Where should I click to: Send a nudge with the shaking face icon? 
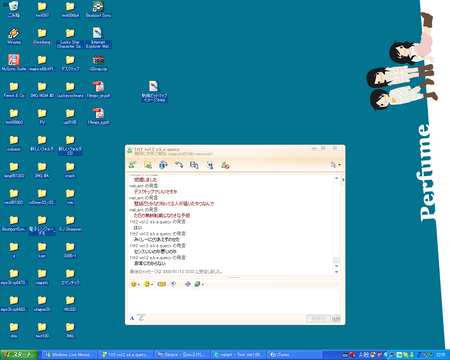162,284
